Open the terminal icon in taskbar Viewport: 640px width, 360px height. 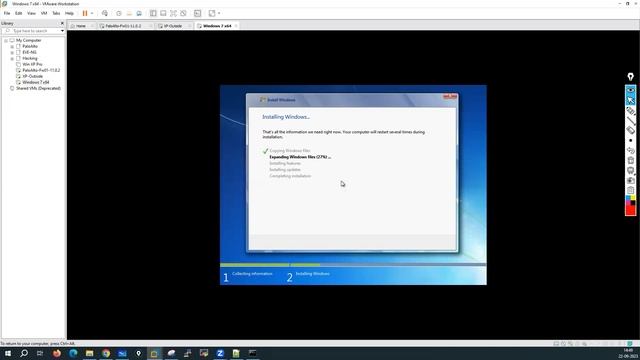click(x=253, y=353)
